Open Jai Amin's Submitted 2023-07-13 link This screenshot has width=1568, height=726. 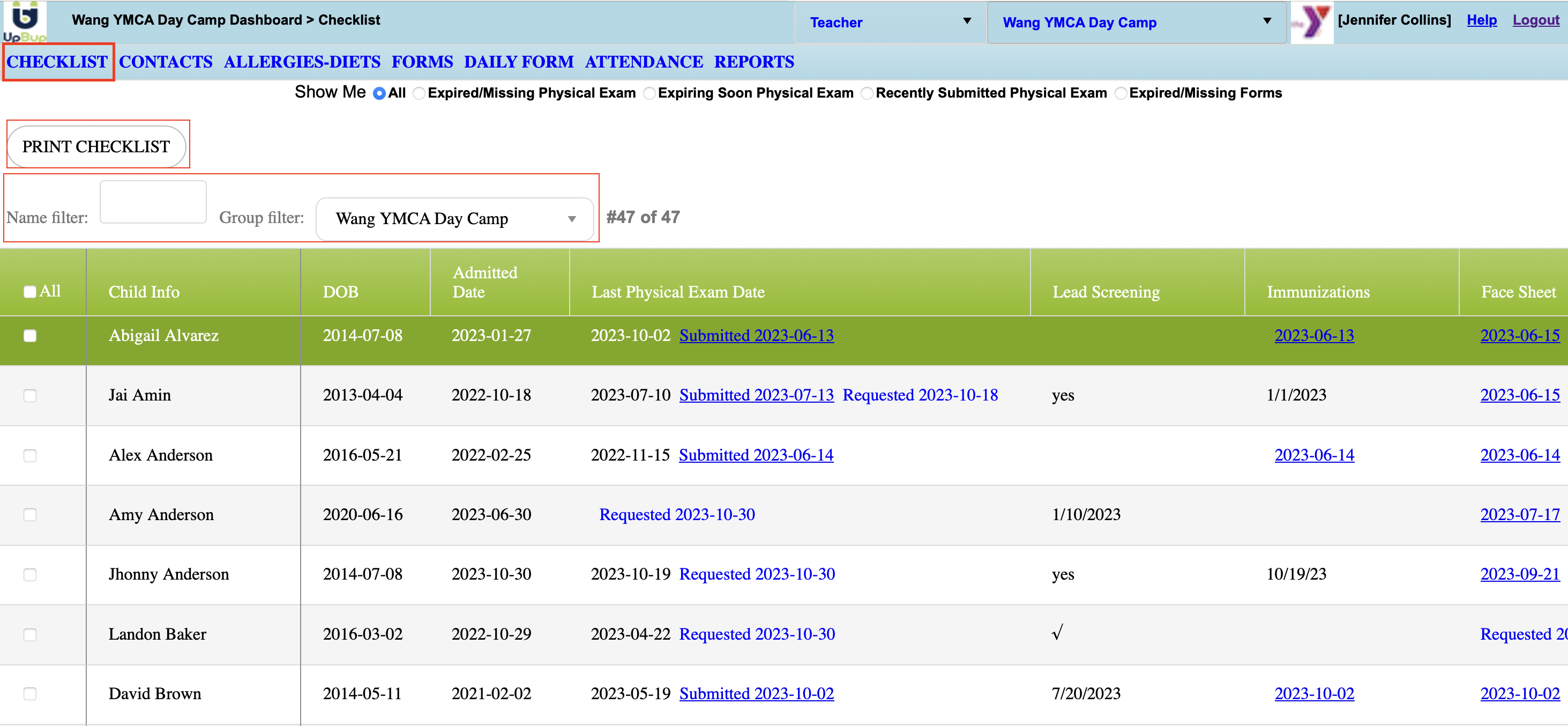(756, 395)
